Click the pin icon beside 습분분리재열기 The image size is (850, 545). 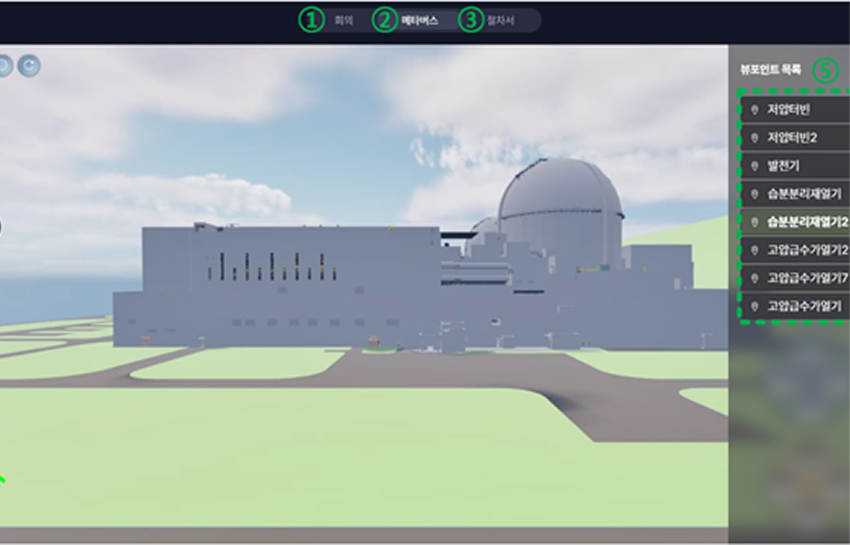(x=754, y=192)
